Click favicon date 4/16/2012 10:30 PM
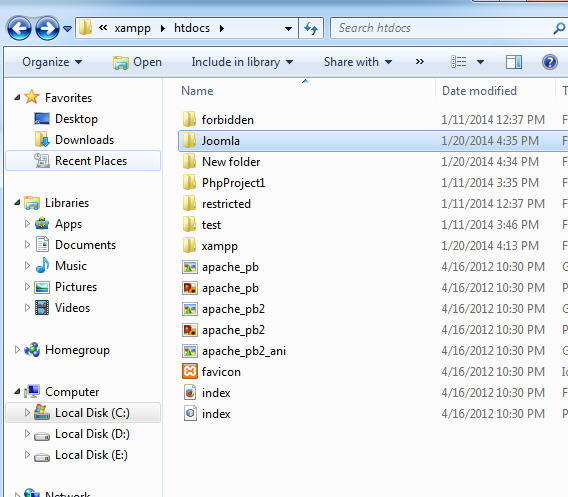568x497 pixels. coord(493,372)
